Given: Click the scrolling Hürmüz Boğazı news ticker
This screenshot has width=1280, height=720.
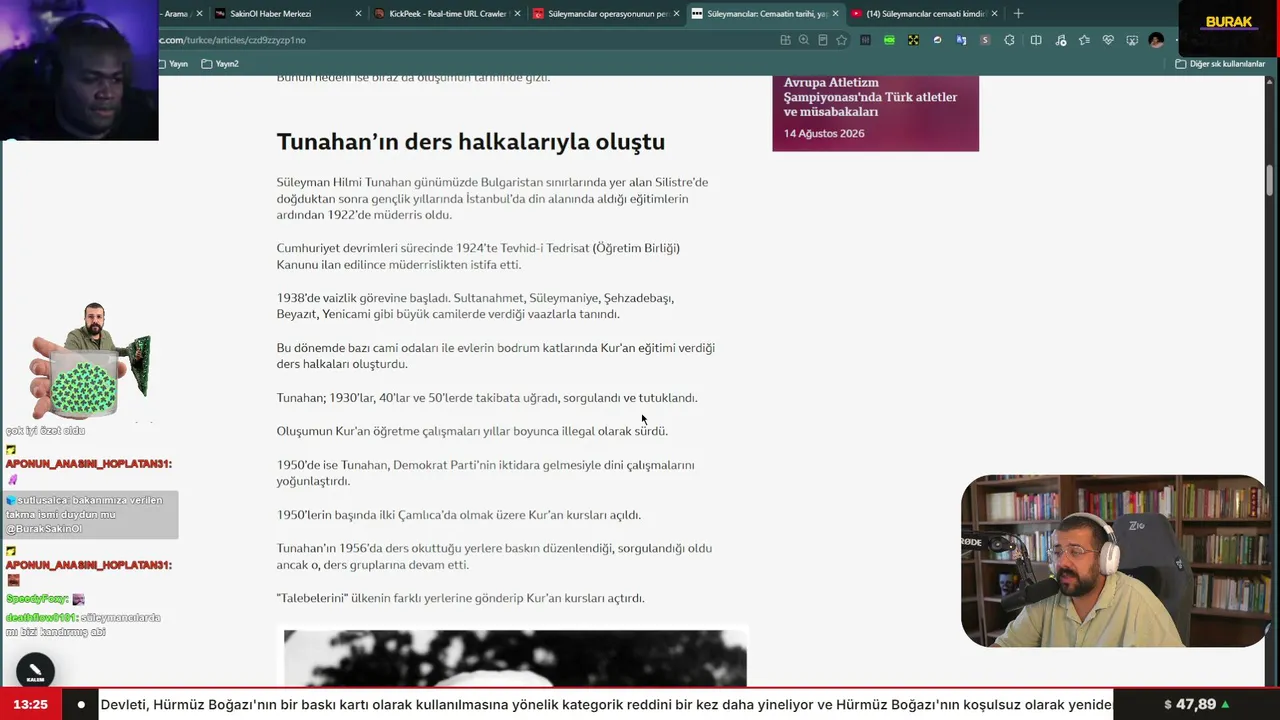Looking at the screenshot, I should pos(606,704).
